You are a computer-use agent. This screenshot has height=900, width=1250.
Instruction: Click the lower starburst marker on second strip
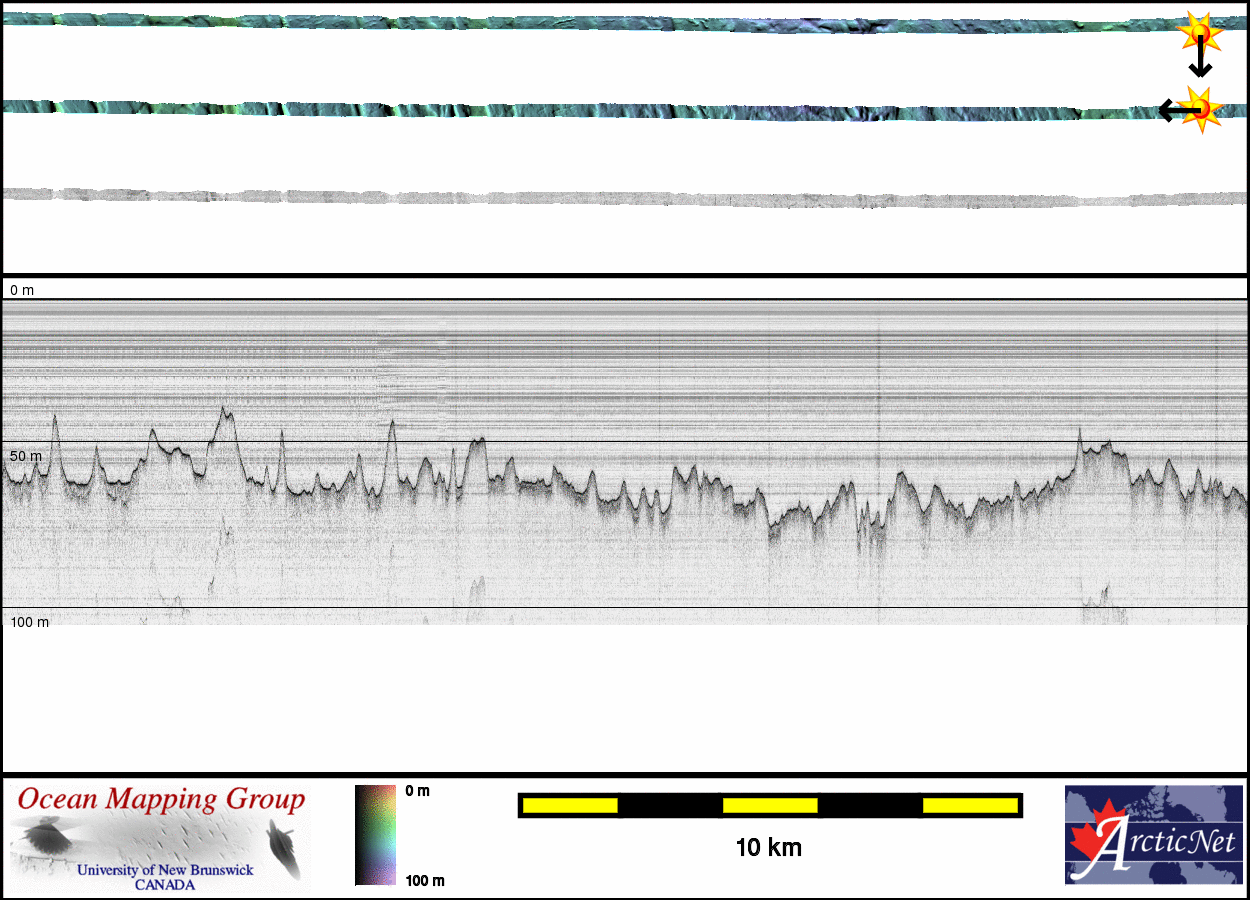click(1199, 106)
